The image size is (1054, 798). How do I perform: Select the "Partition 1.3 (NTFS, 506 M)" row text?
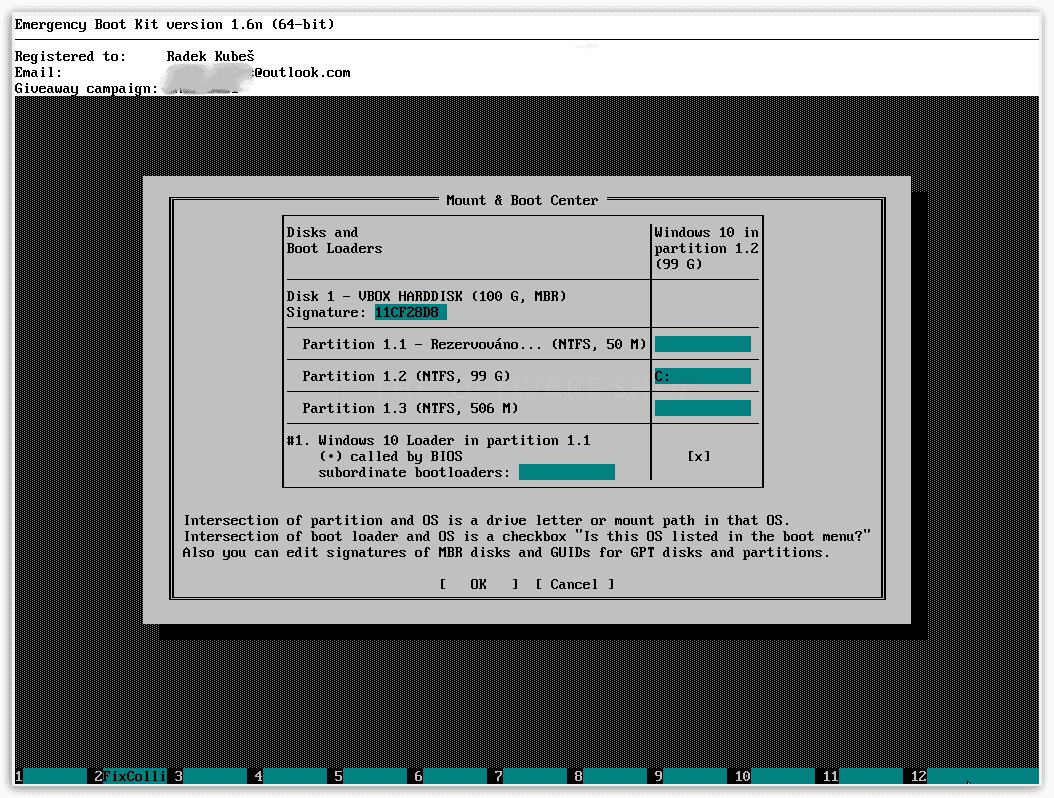point(410,408)
